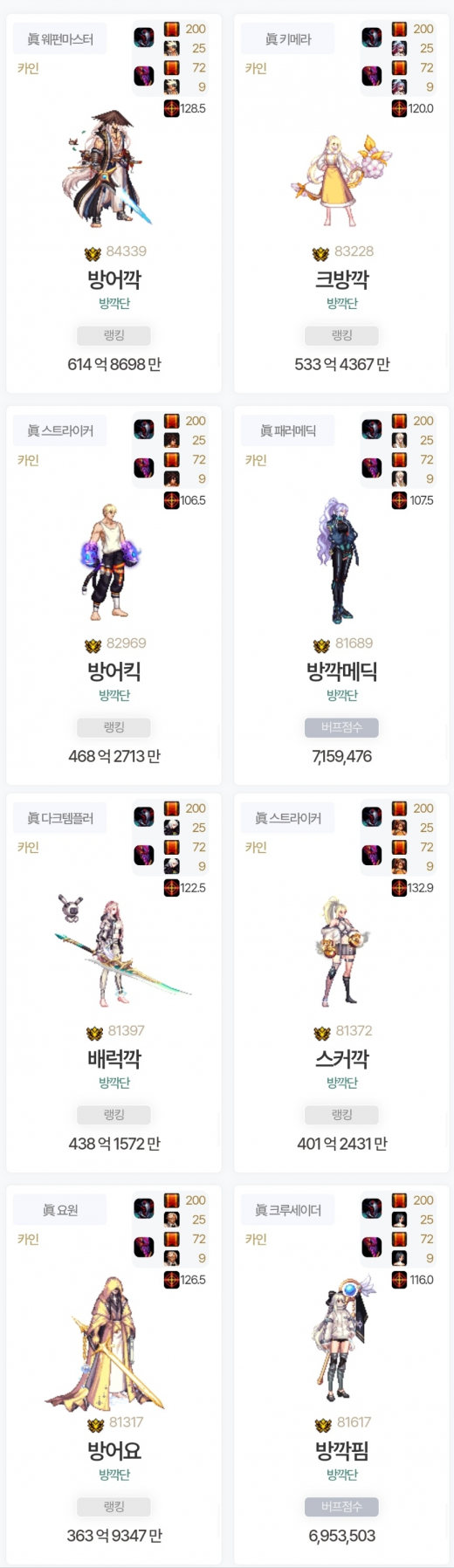Select the 眞 웨펀마스터 class tag
The height and width of the screenshot is (1568, 454).
60,39
